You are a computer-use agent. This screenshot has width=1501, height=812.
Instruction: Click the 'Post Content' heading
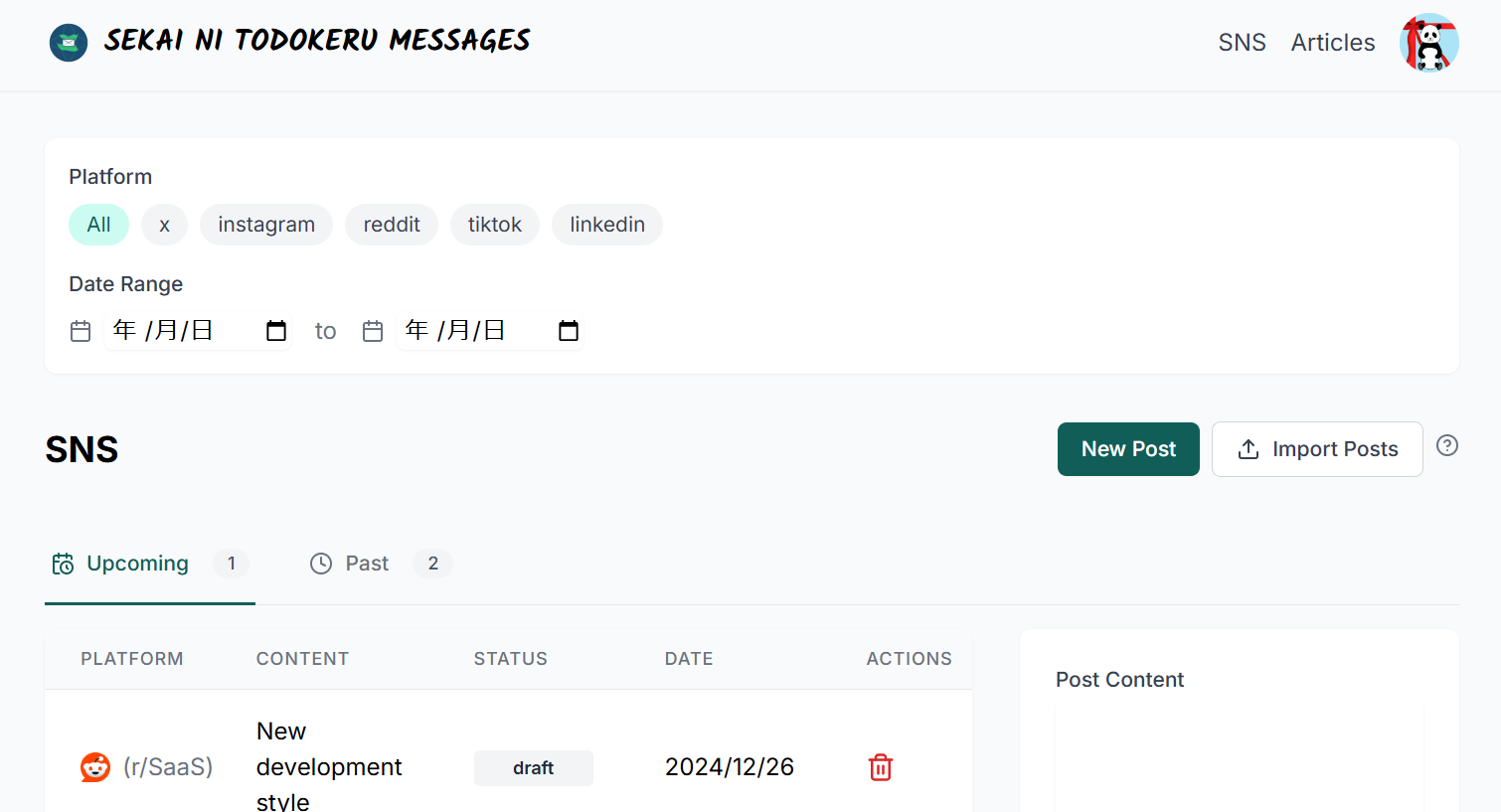pyautogui.click(x=1120, y=680)
